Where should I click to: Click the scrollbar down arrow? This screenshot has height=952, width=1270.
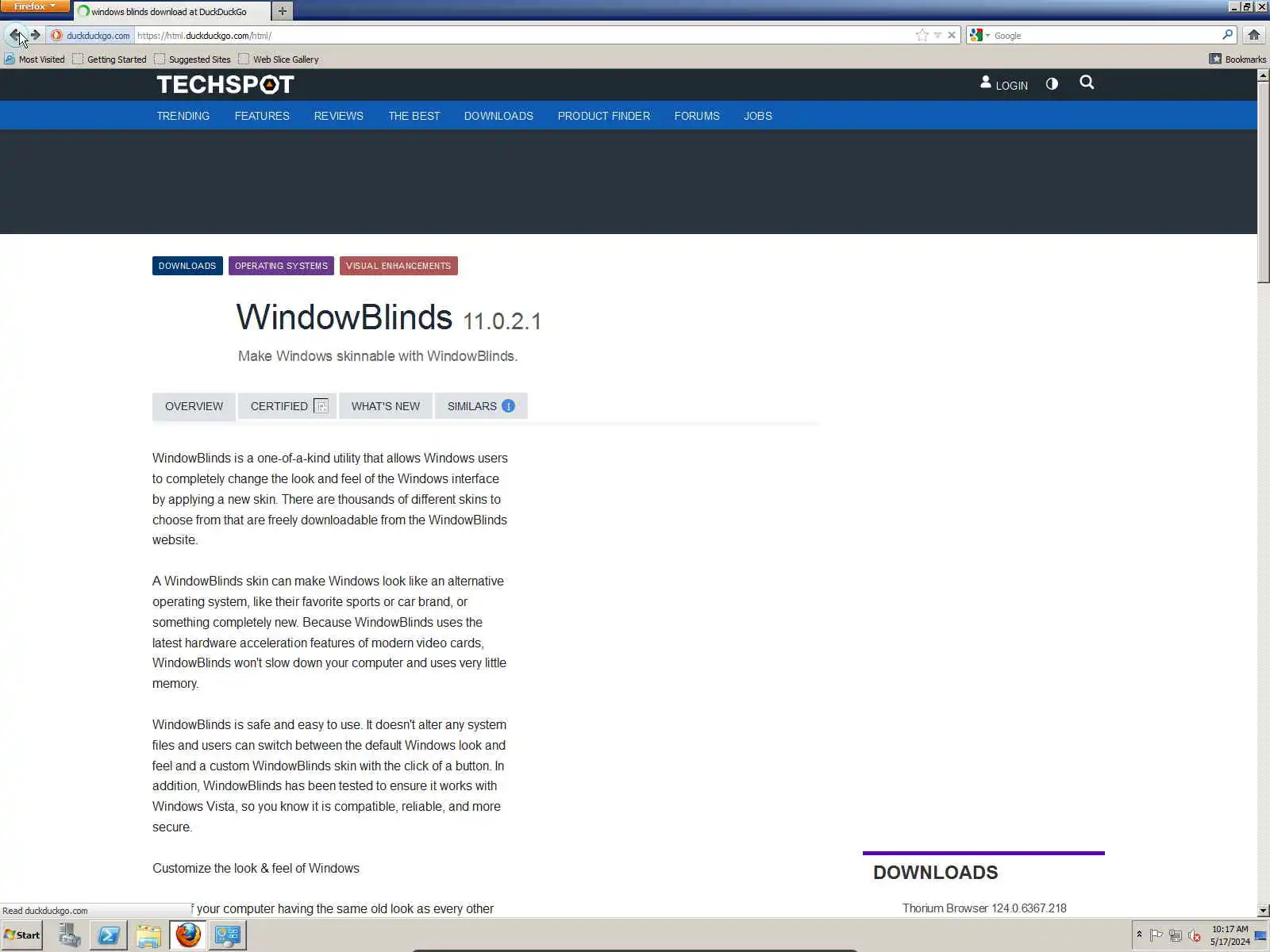[1263, 911]
